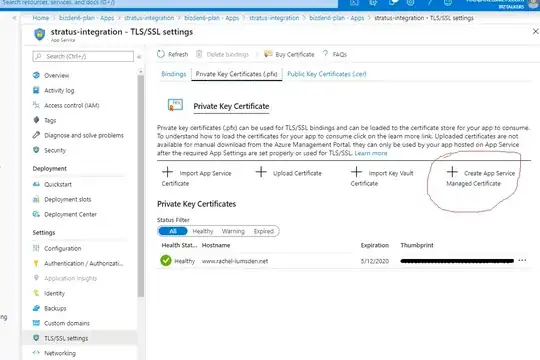Open Identity icon in sidebar
The width and height of the screenshot is (540, 360).
(36, 293)
